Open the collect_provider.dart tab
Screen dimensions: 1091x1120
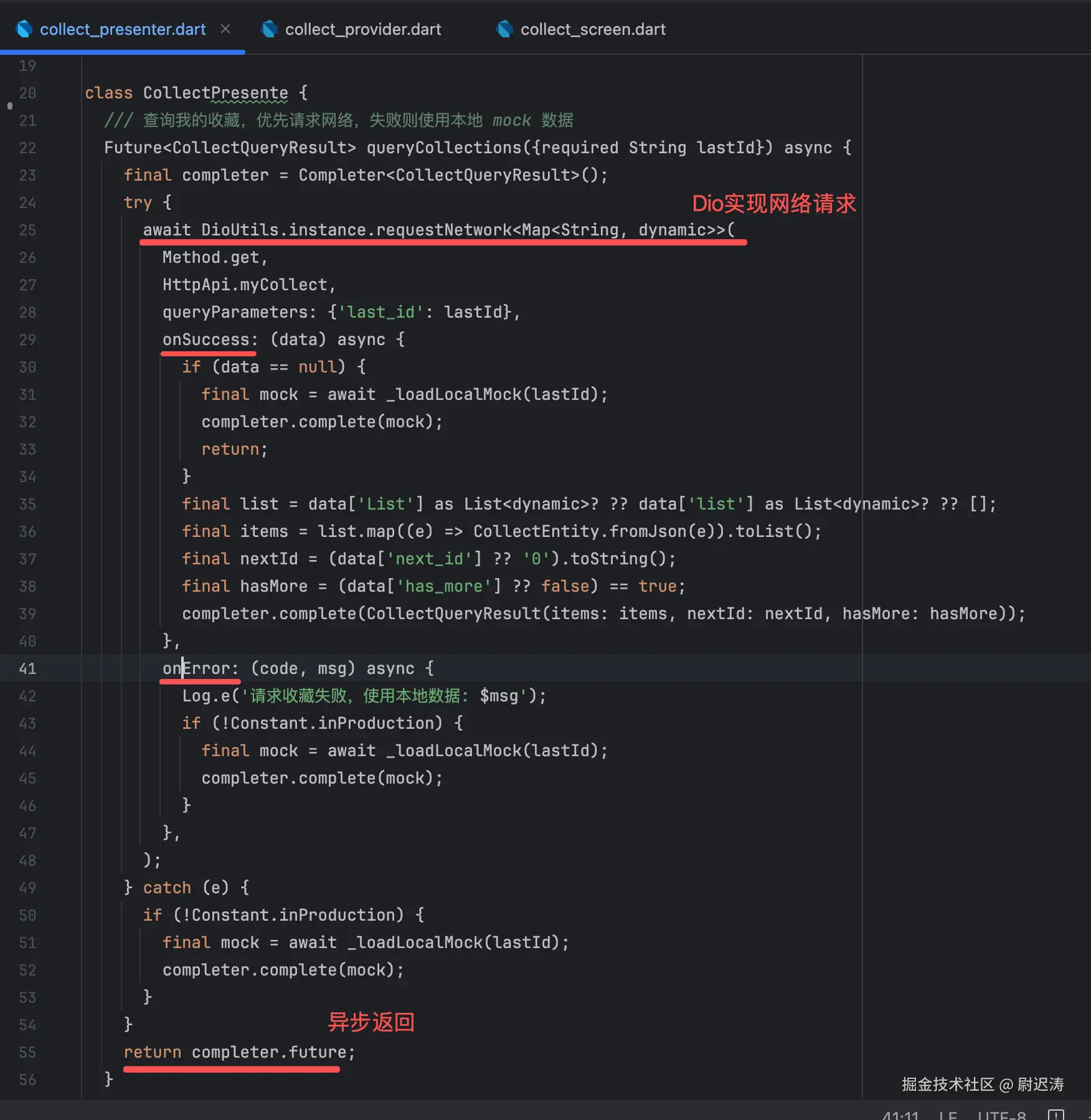coord(363,29)
